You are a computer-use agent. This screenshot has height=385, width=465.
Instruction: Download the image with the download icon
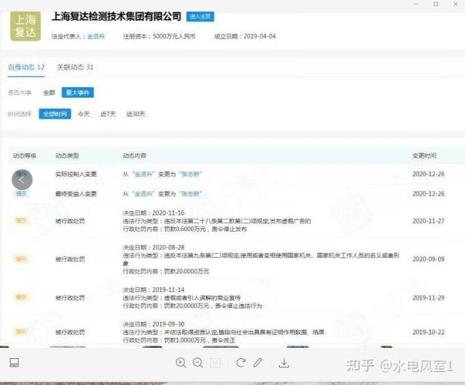click(284, 363)
